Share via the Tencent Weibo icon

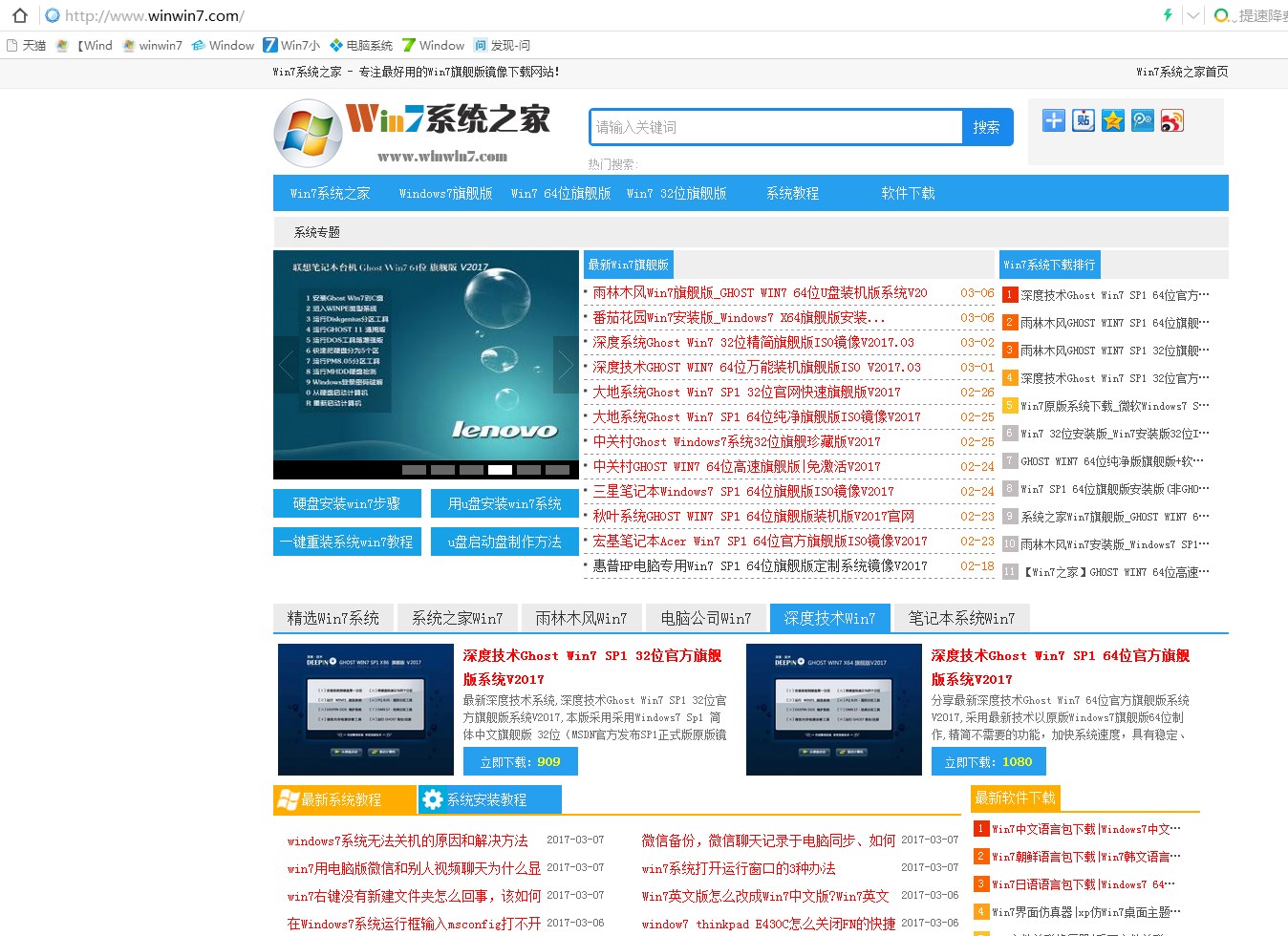click(1143, 120)
